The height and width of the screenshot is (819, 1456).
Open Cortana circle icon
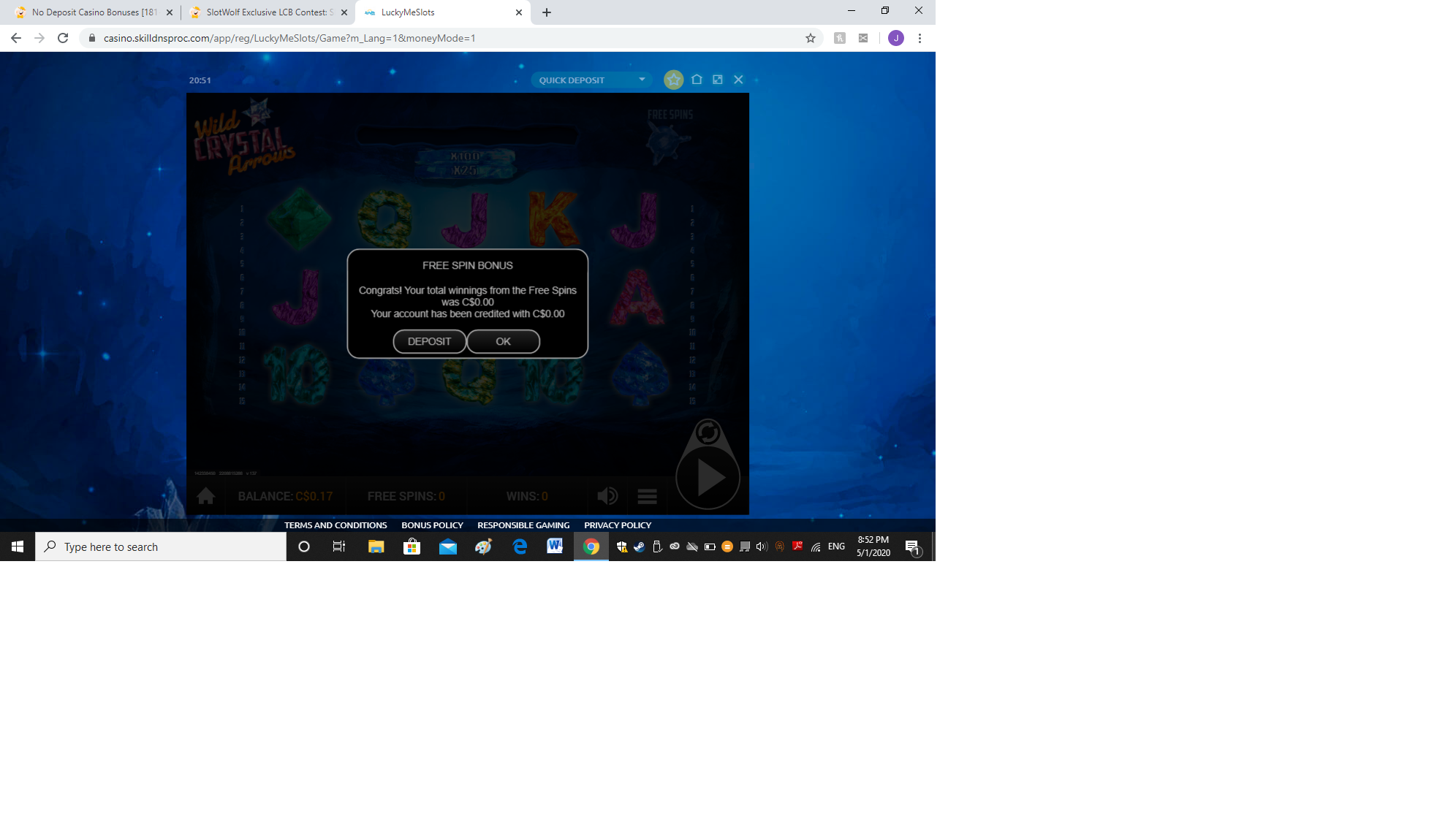click(304, 546)
